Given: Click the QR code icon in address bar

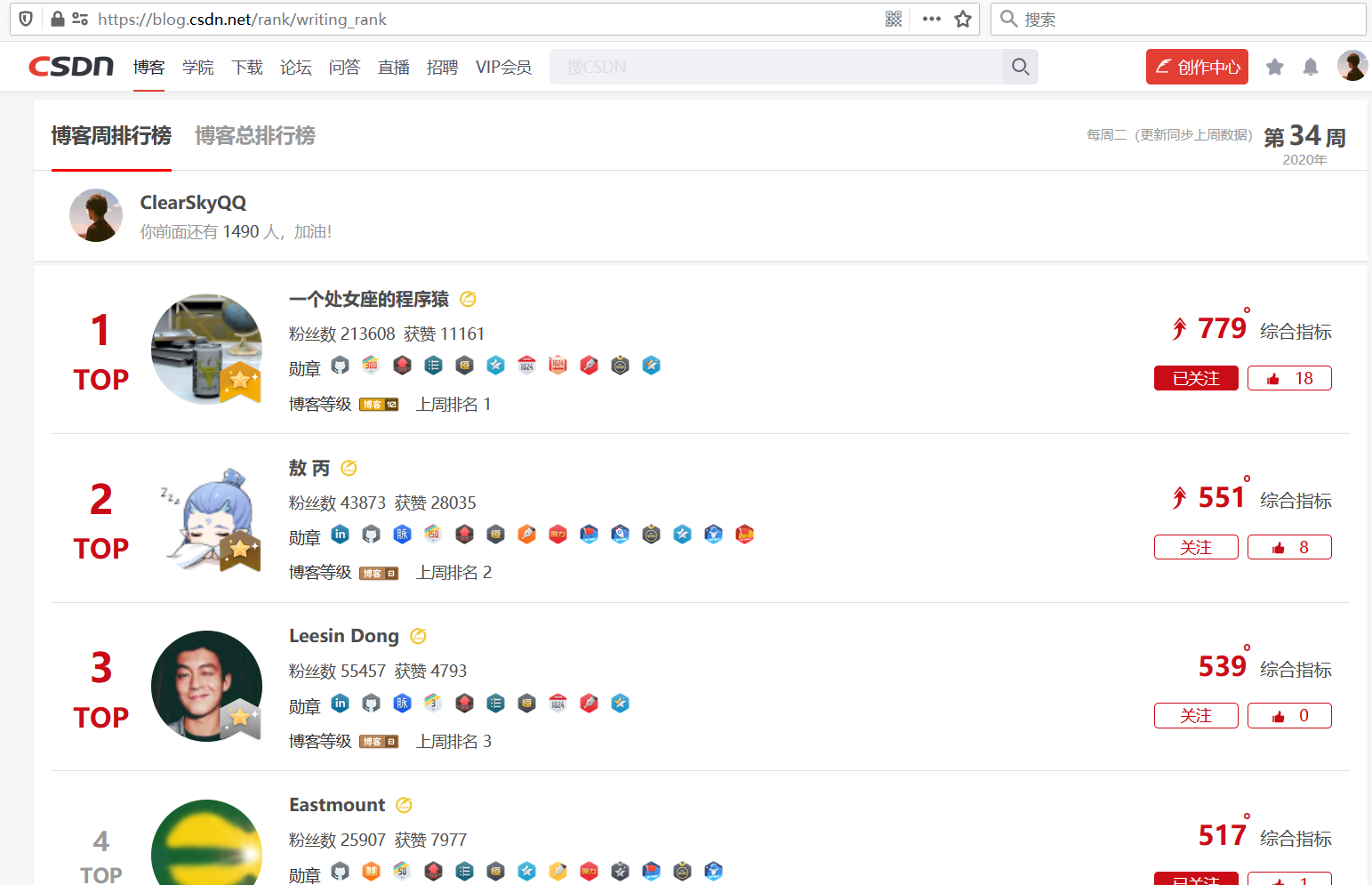Looking at the screenshot, I should 894,19.
